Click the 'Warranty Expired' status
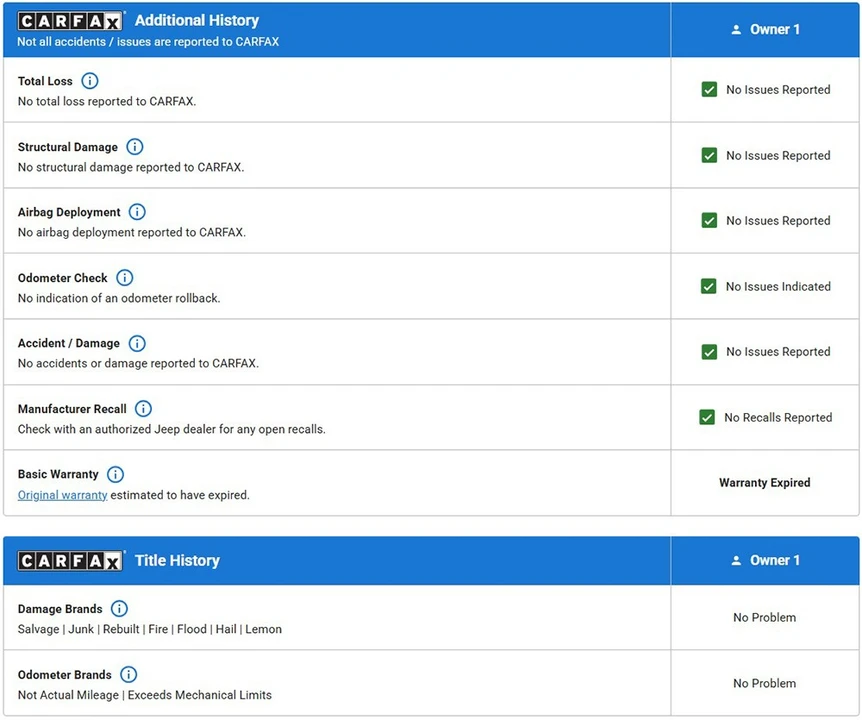This screenshot has width=862, height=720. pos(765,483)
